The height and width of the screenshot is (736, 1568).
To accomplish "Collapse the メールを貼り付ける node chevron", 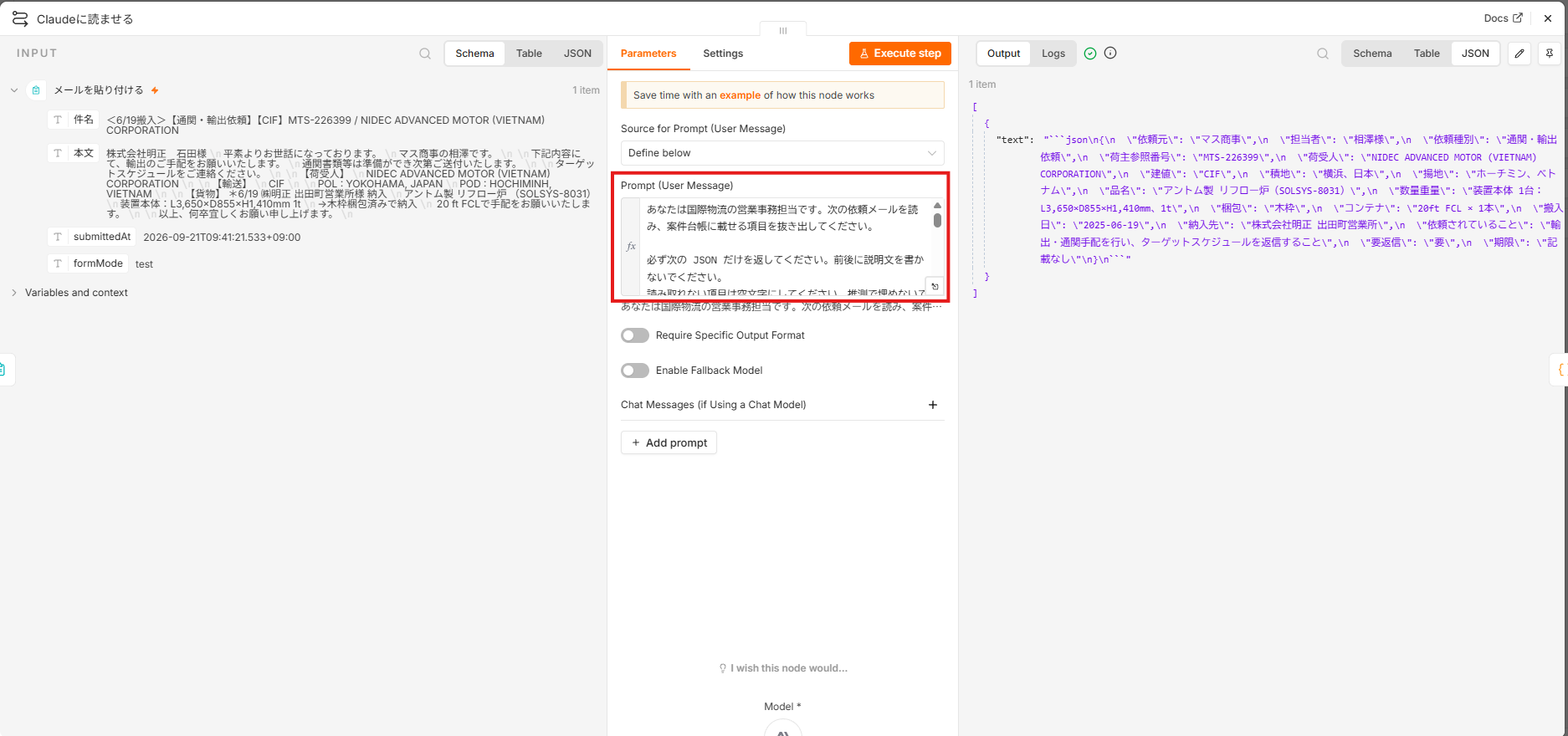I will pyautogui.click(x=14, y=90).
